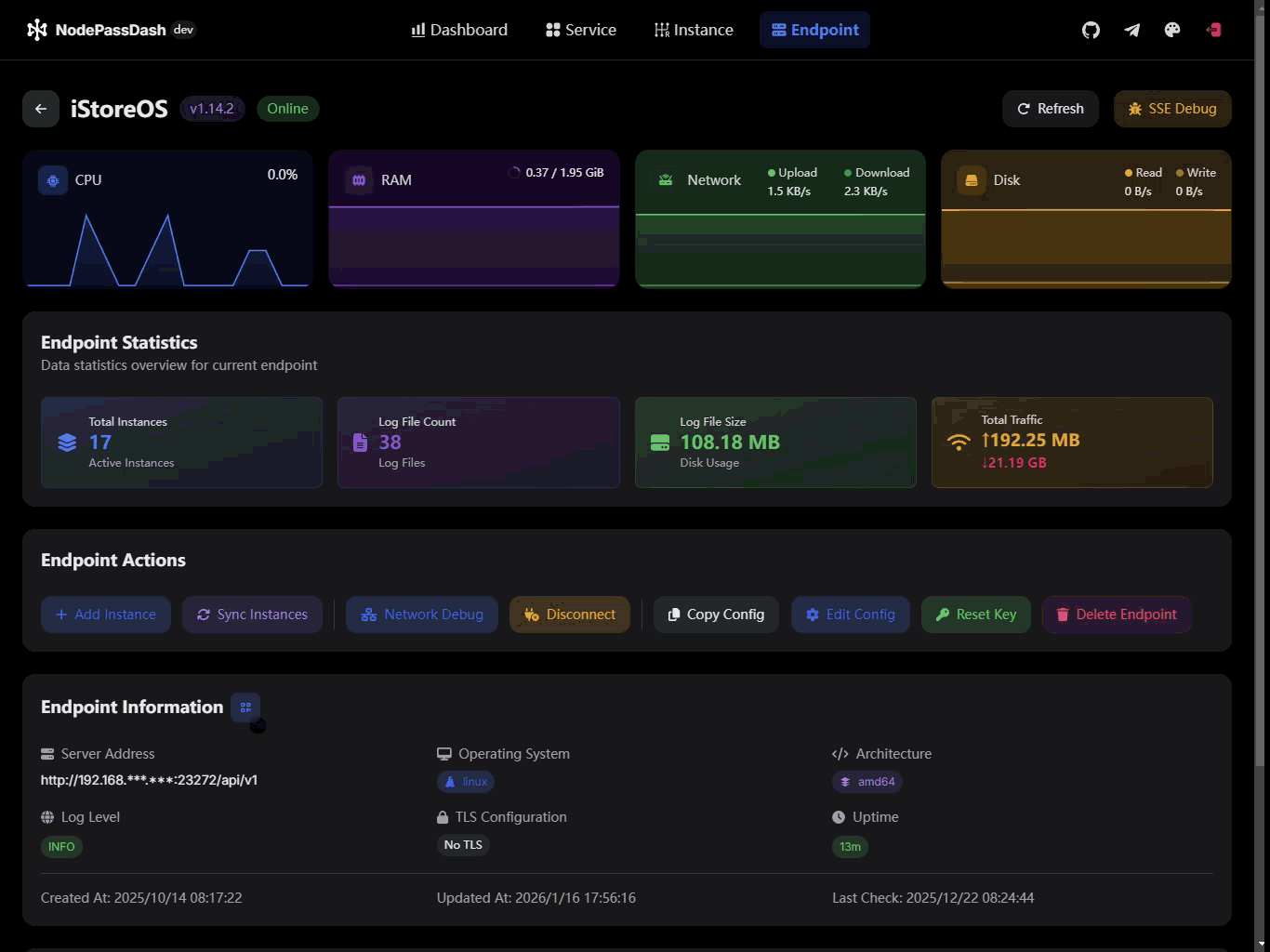Click the clock icon beside Uptime

[x=839, y=817]
